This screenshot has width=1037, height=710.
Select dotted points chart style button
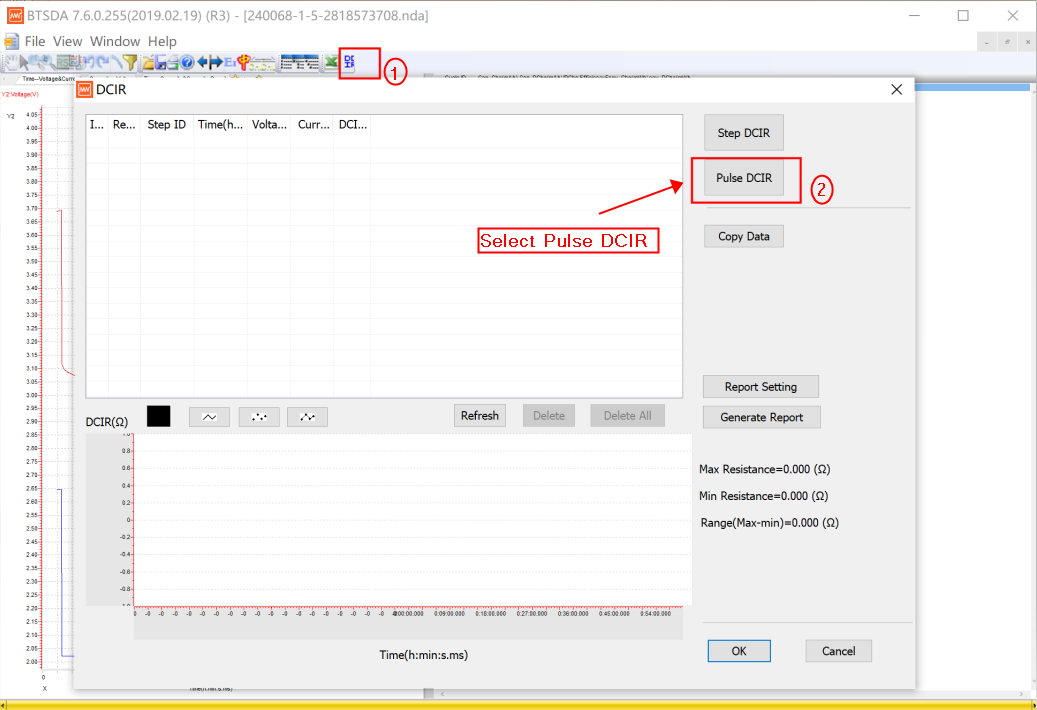pyautogui.click(x=259, y=416)
